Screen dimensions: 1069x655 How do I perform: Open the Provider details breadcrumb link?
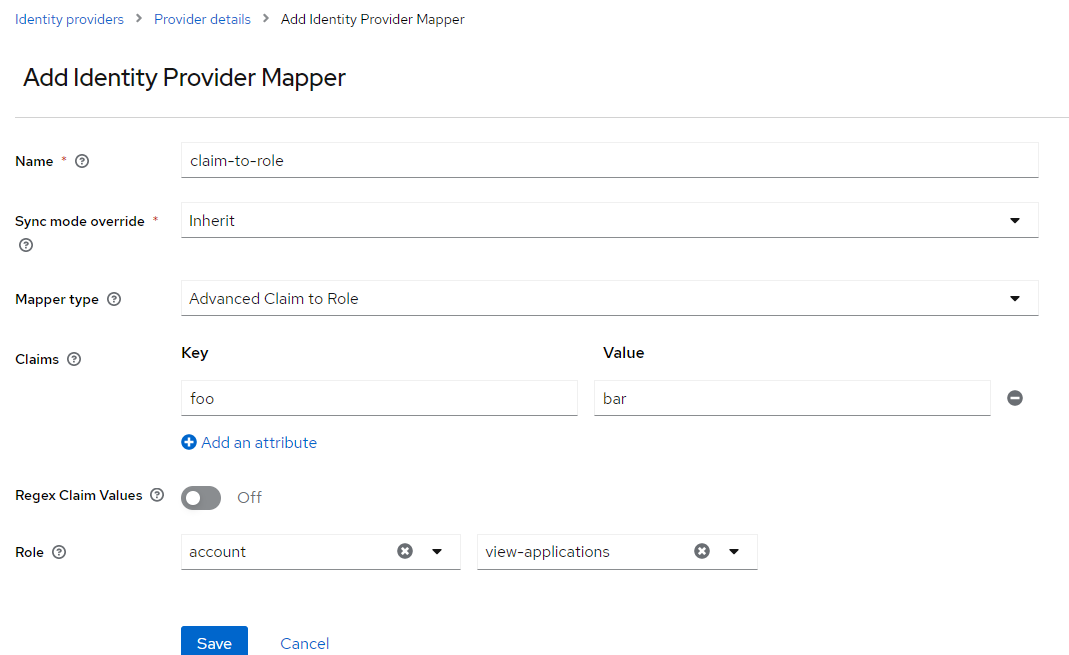[202, 18]
